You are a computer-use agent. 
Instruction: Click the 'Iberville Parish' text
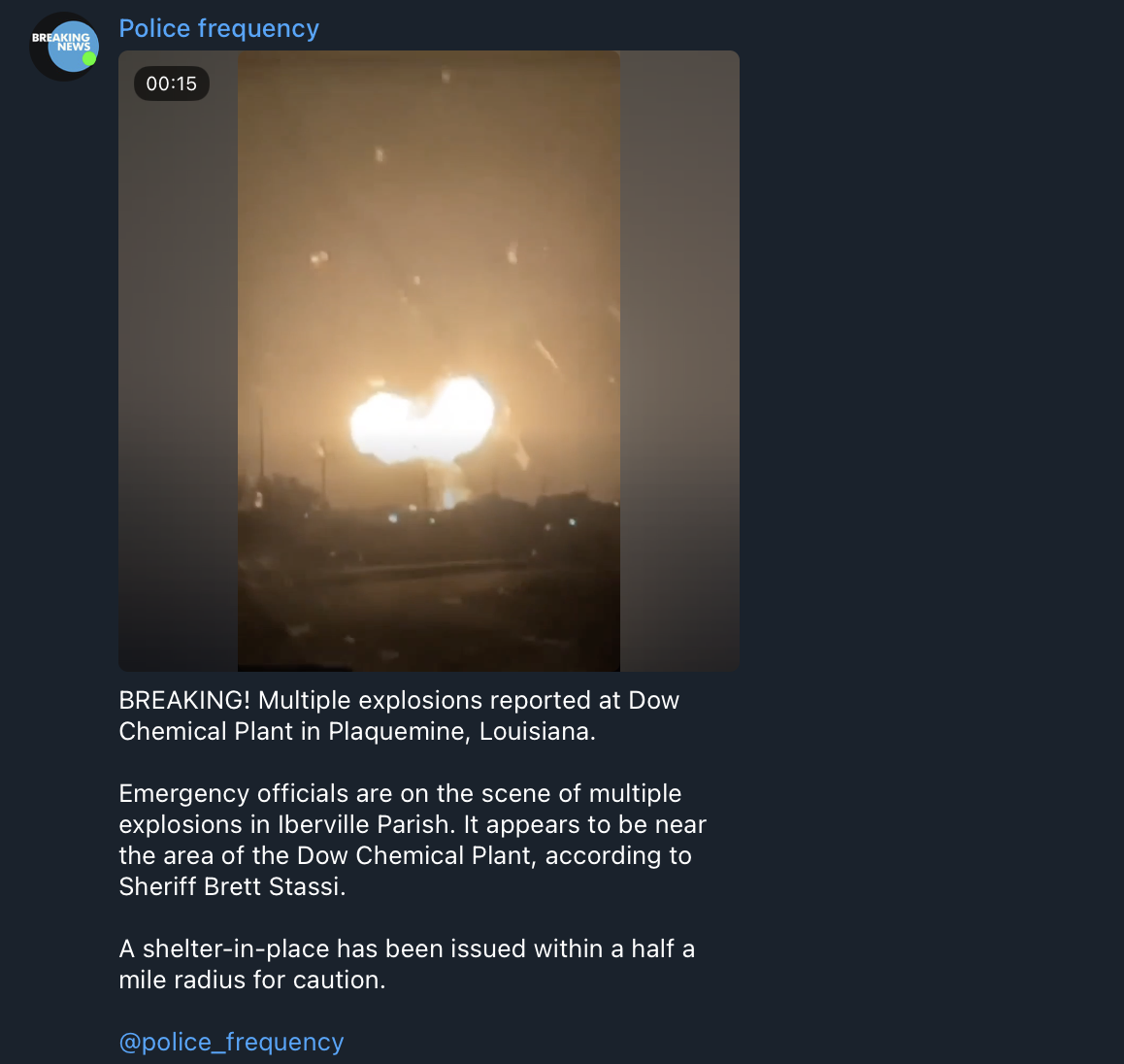[x=366, y=824]
